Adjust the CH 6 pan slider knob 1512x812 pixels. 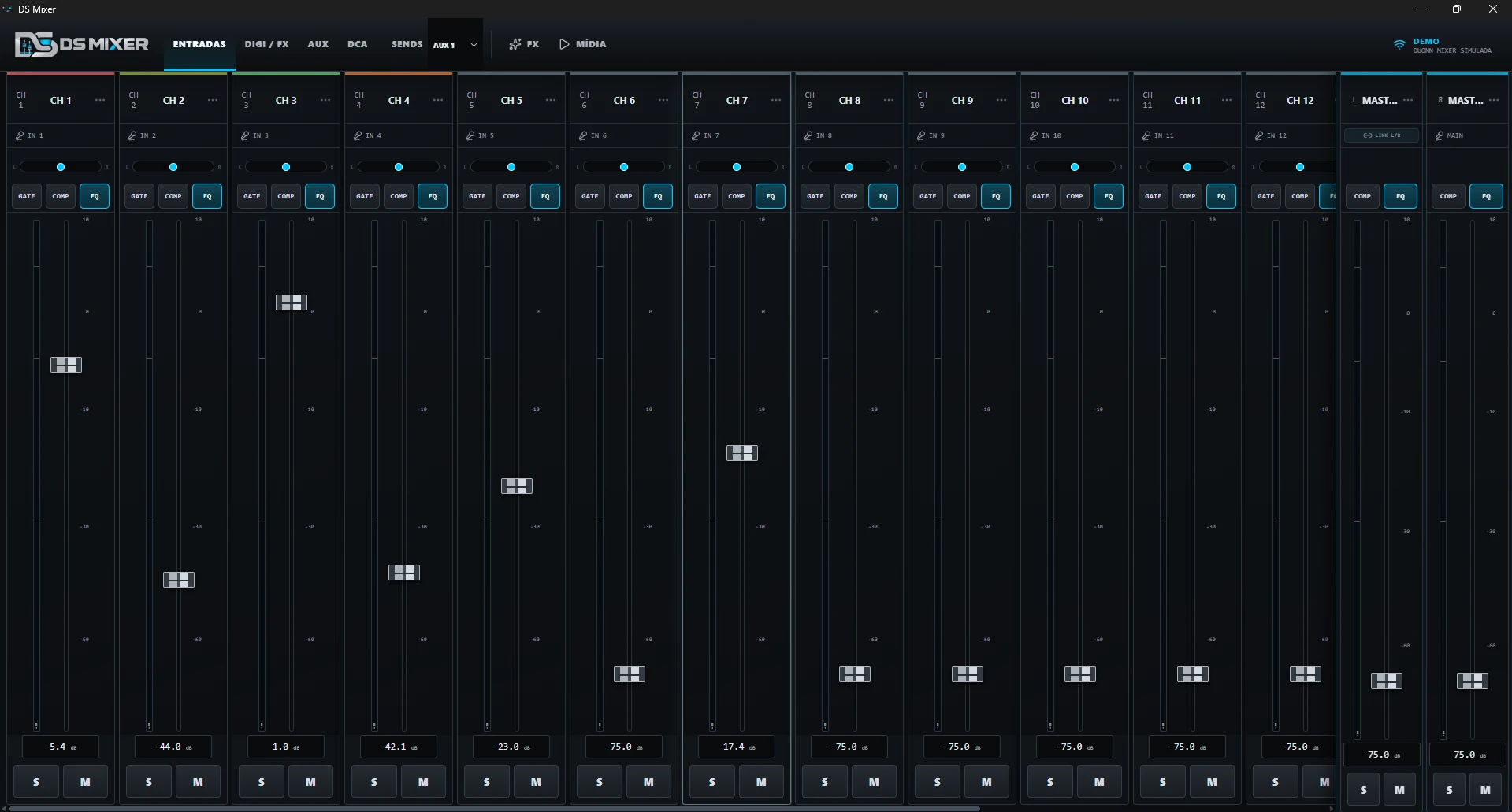[x=624, y=167]
